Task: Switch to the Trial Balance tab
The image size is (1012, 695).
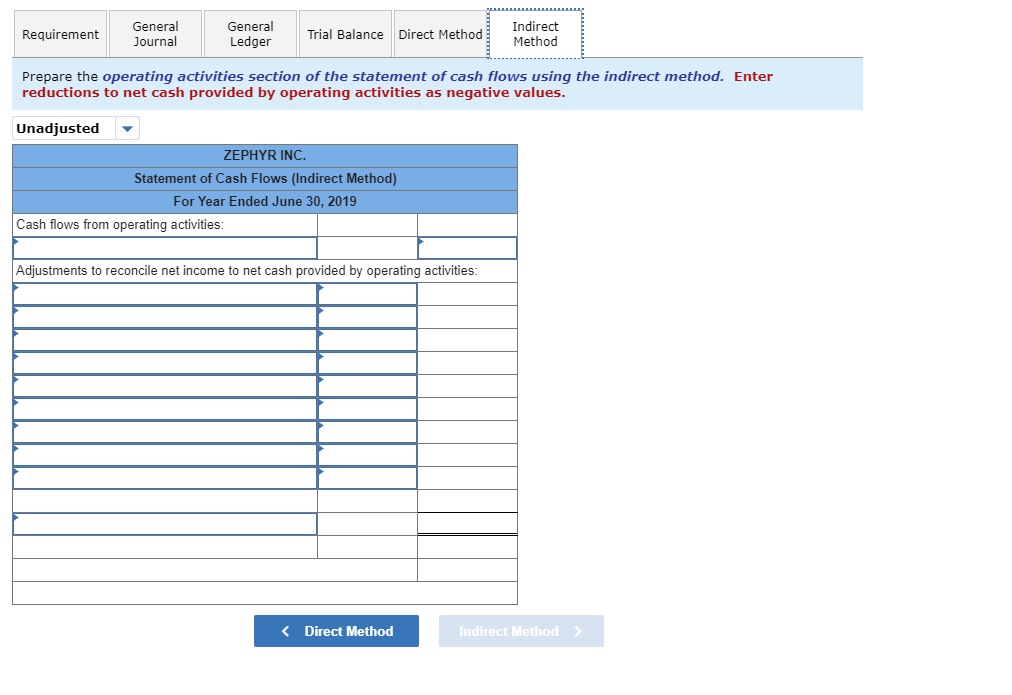Action: click(x=344, y=33)
